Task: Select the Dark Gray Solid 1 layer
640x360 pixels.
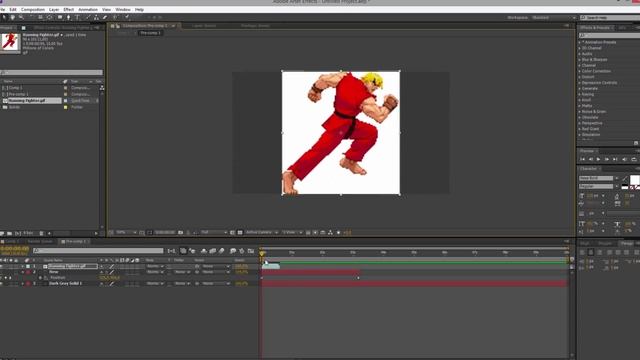Action: tap(66, 283)
